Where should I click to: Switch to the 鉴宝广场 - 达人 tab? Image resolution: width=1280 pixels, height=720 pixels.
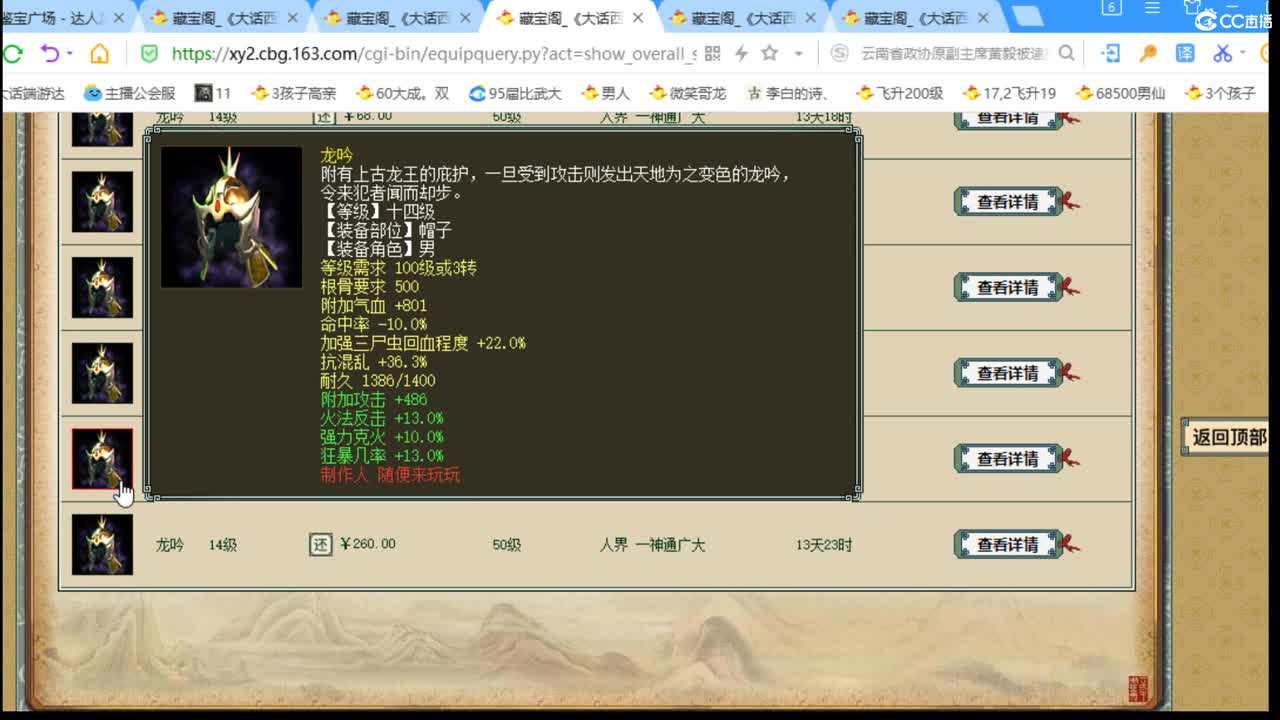pyautogui.click(x=65, y=18)
